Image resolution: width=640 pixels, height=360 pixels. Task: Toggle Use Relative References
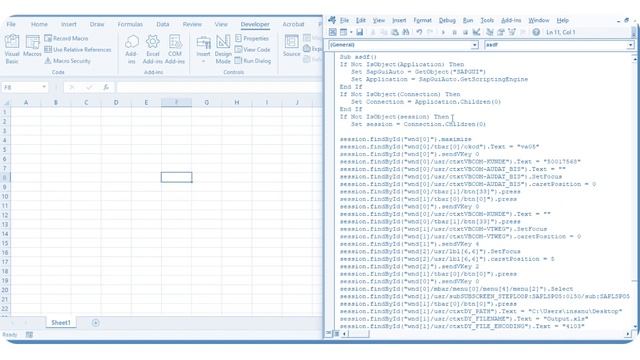pos(78,50)
